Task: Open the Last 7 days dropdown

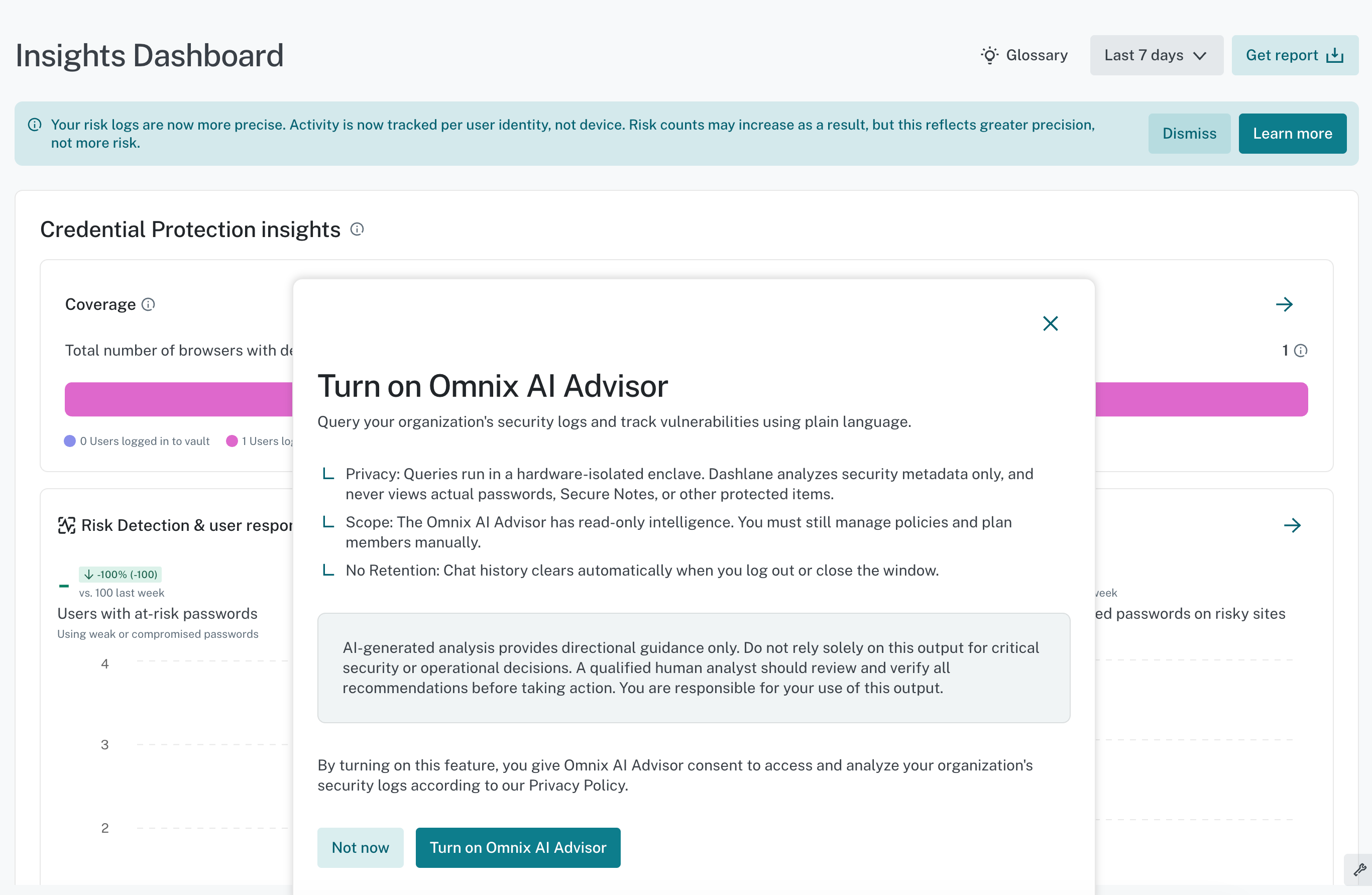Action: pyautogui.click(x=1156, y=55)
